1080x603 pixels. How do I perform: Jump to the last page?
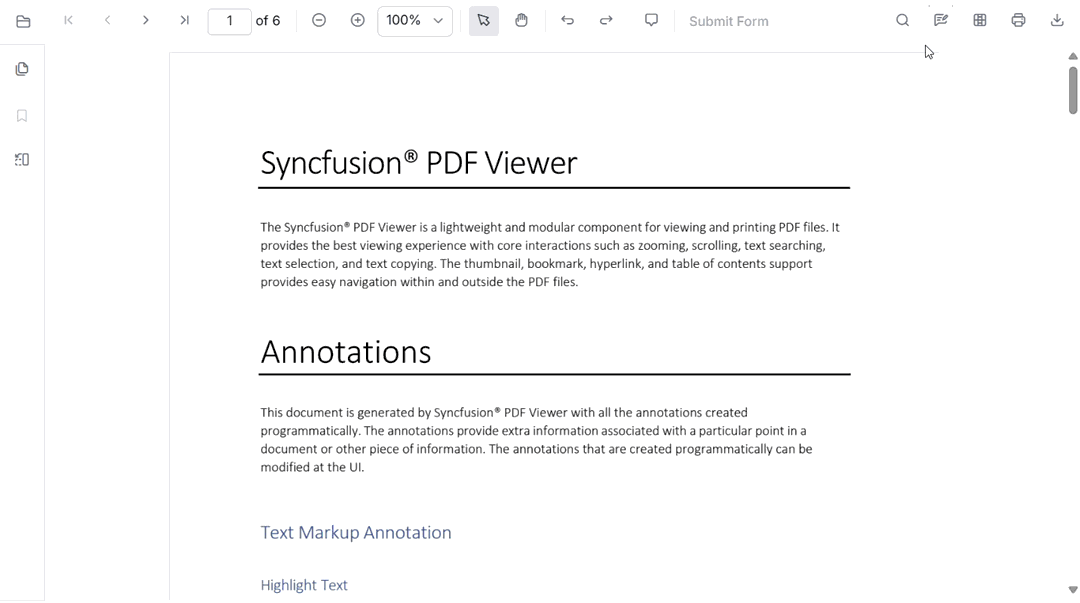point(184,21)
